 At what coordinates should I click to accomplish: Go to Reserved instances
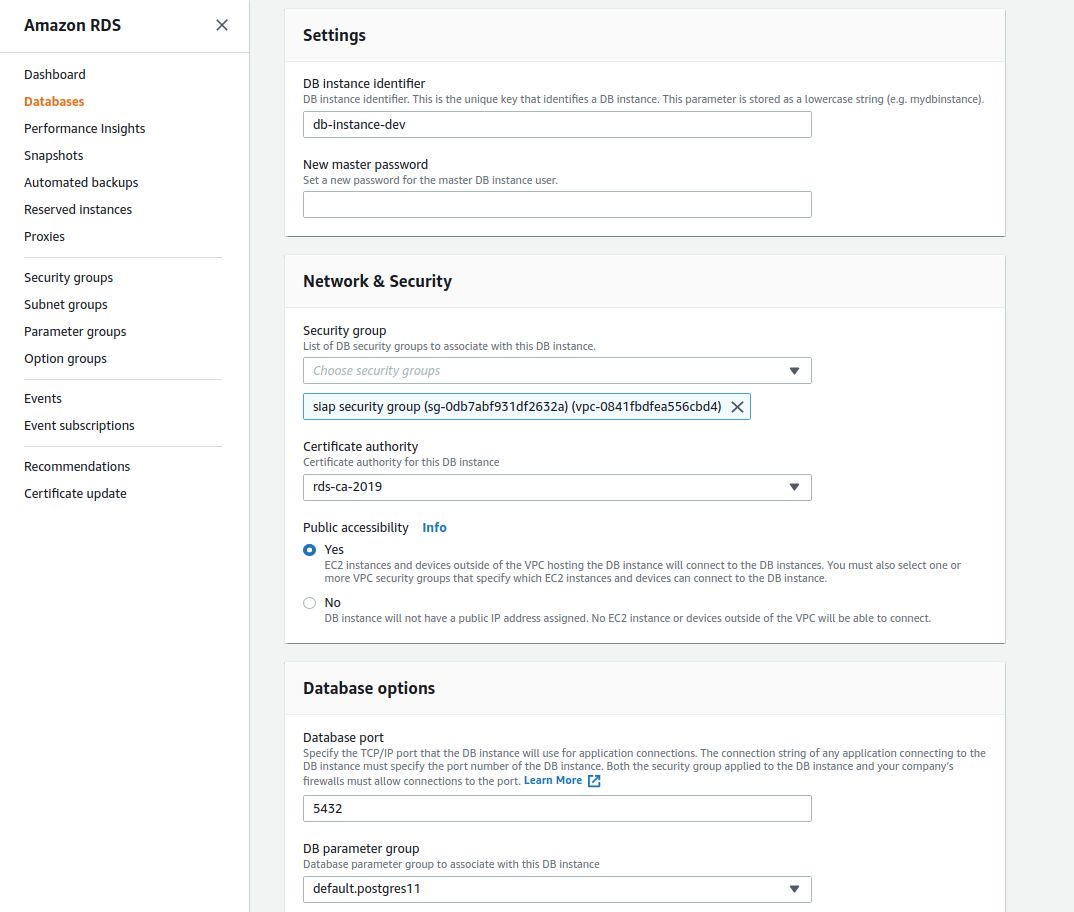pos(78,210)
